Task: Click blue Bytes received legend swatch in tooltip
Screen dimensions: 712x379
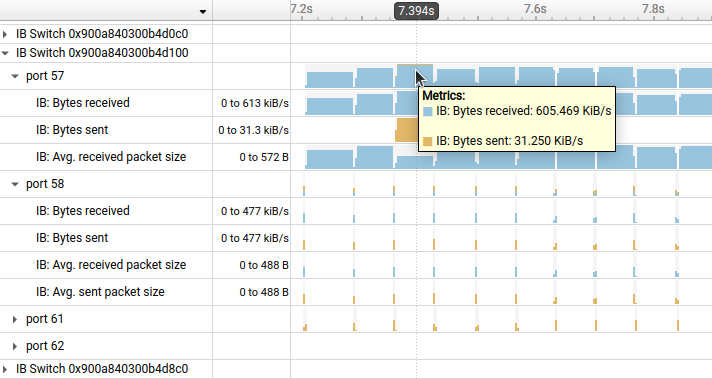Action: (427, 112)
